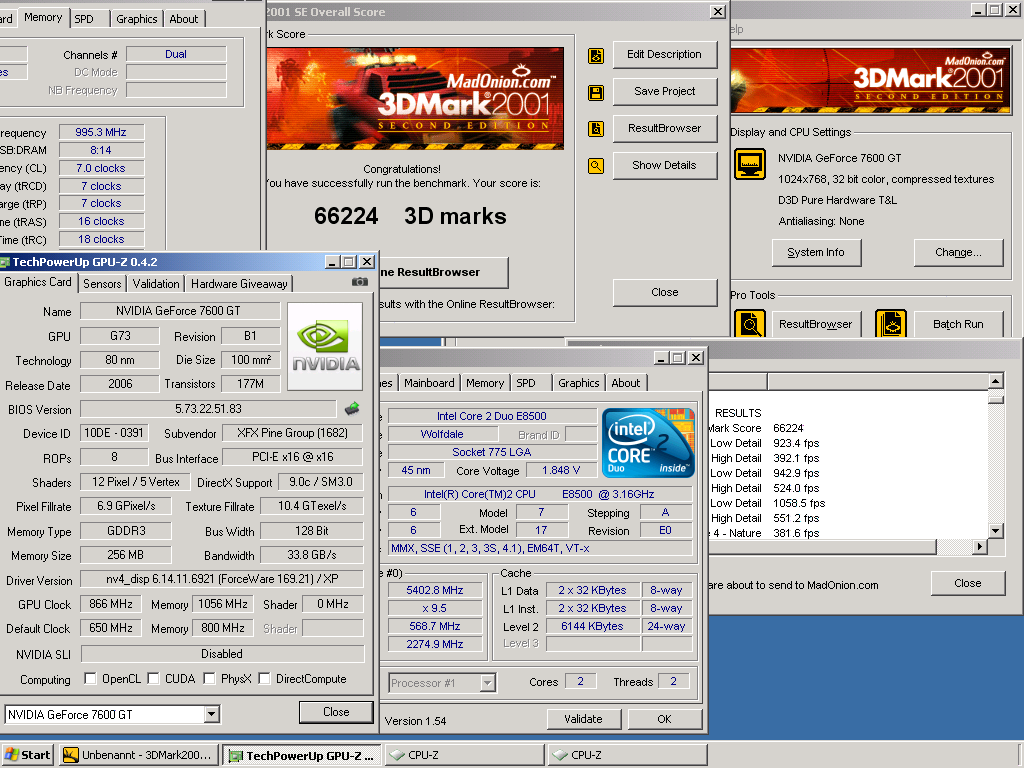Click the results list horizontal scroll right arrow
The width and height of the screenshot is (1024, 768).
click(979, 546)
